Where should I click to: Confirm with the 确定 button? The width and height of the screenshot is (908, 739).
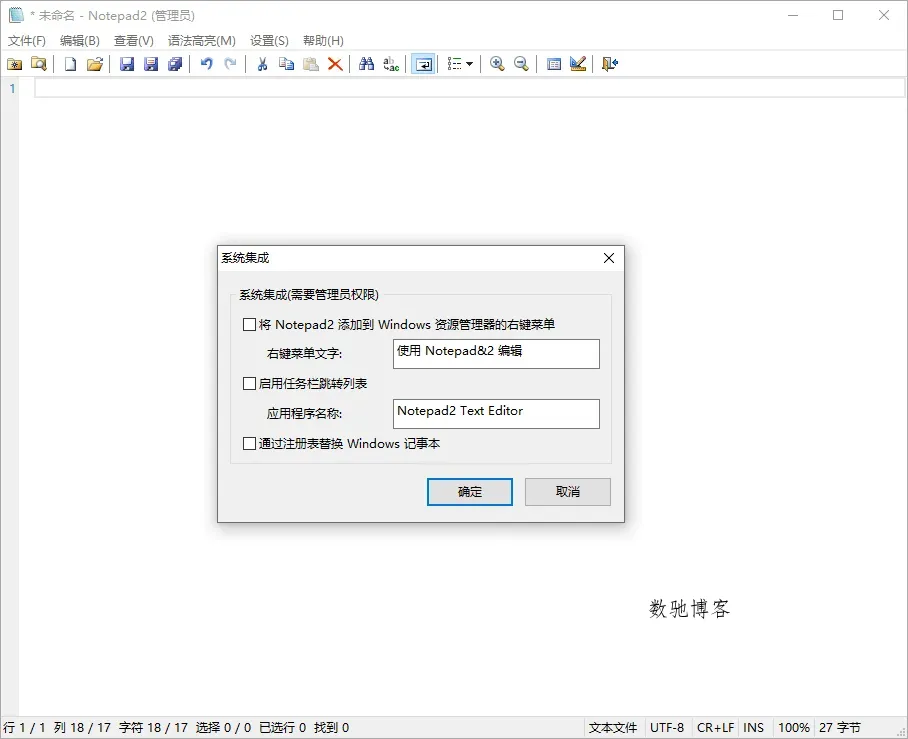coord(470,492)
